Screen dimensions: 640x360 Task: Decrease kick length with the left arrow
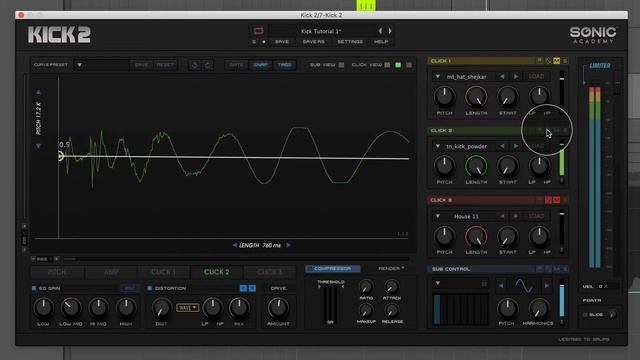click(235, 245)
